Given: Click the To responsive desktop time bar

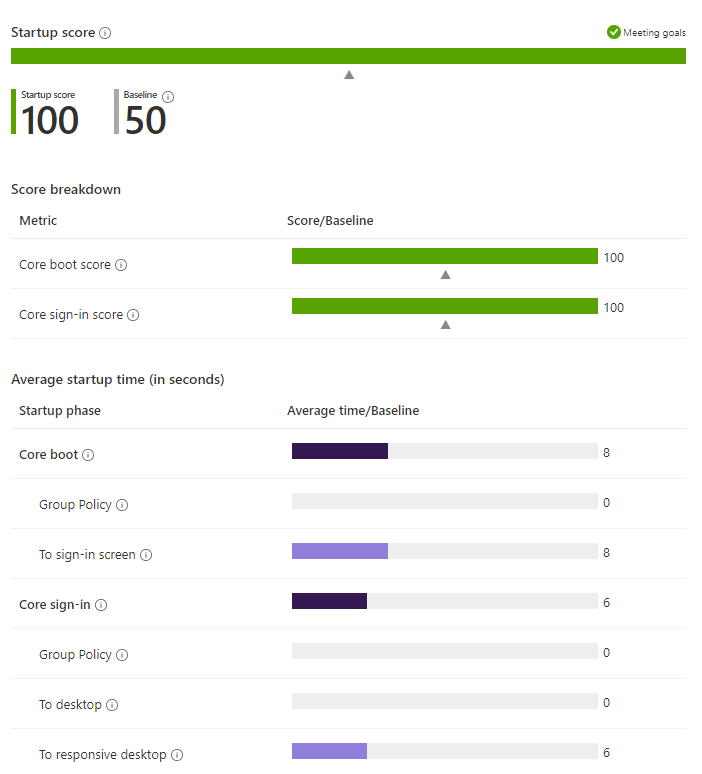Looking at the screenshot, I should [x=445, y=751].
